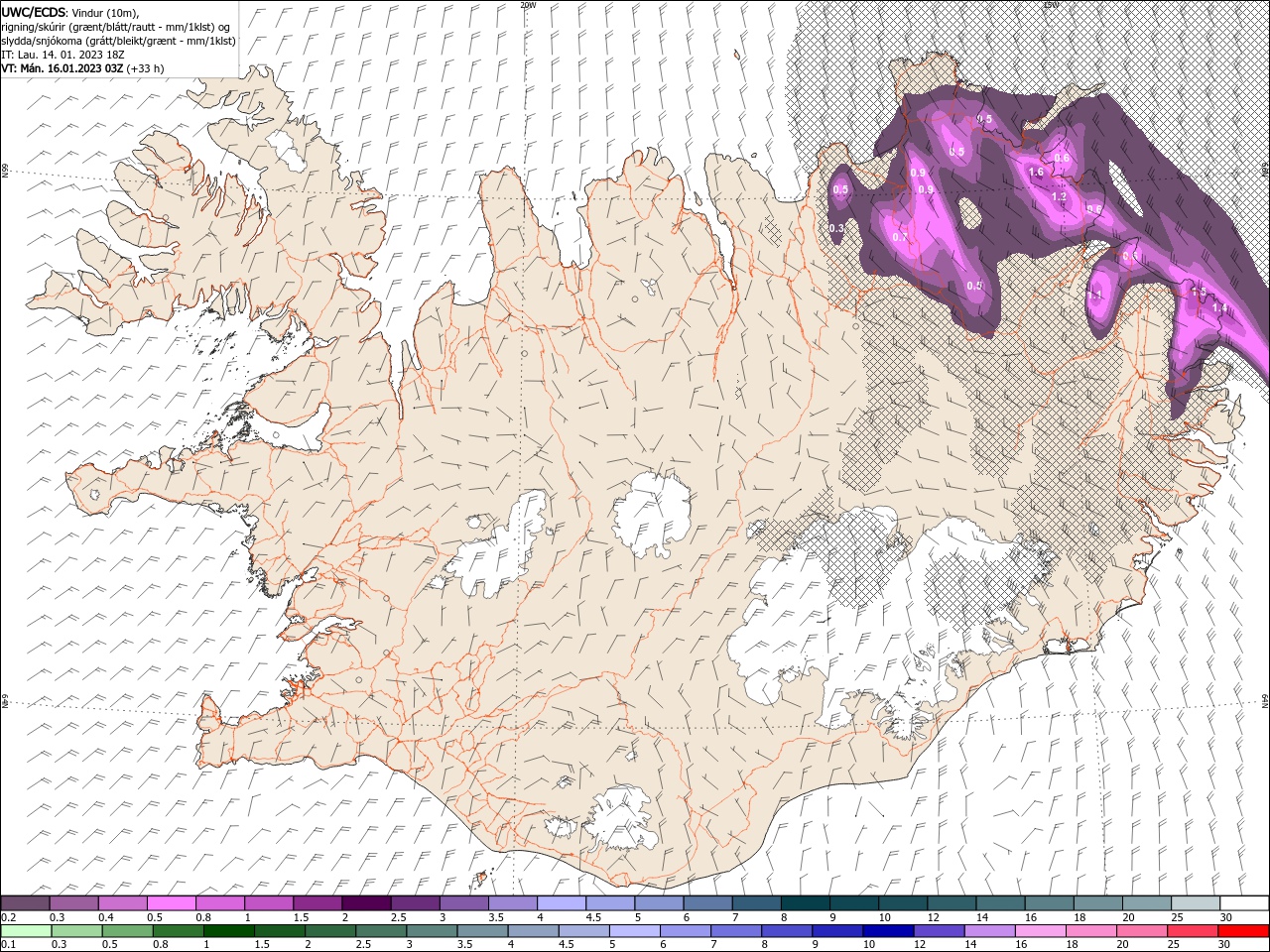The height and width of the screenshot is (952, 1270).
Task: Click the 0.2 label in the snow legend
Action: coord(8,917)
